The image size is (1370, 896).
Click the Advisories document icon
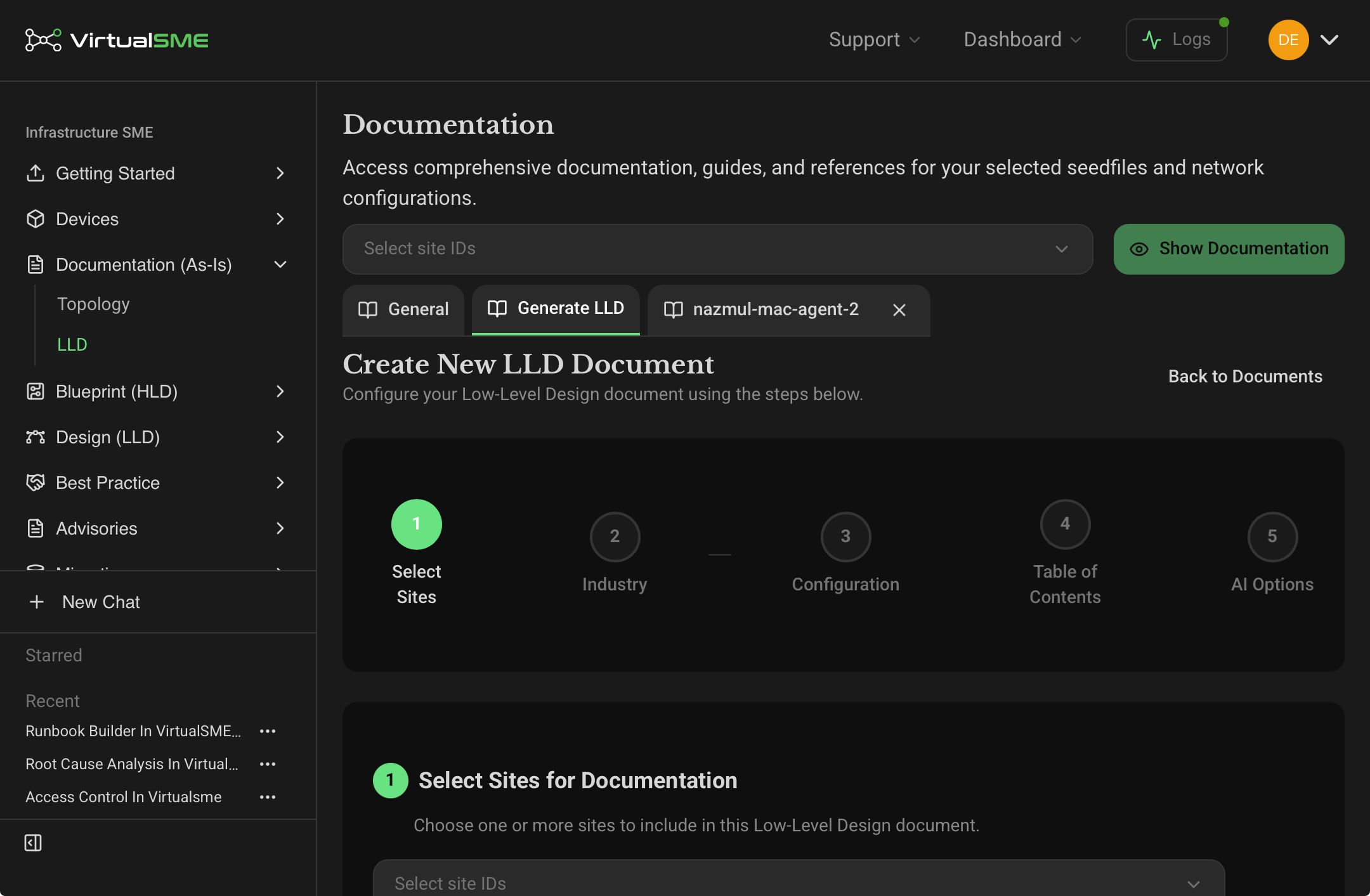pos(36,528)
